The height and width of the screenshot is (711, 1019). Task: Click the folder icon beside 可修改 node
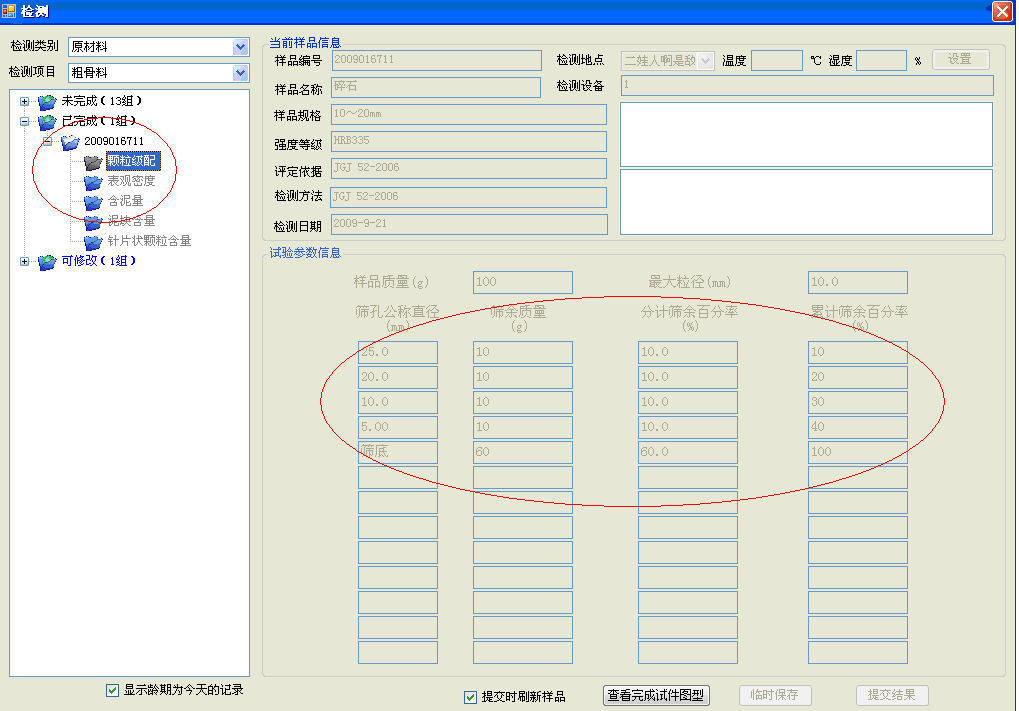tap(47, 262)
